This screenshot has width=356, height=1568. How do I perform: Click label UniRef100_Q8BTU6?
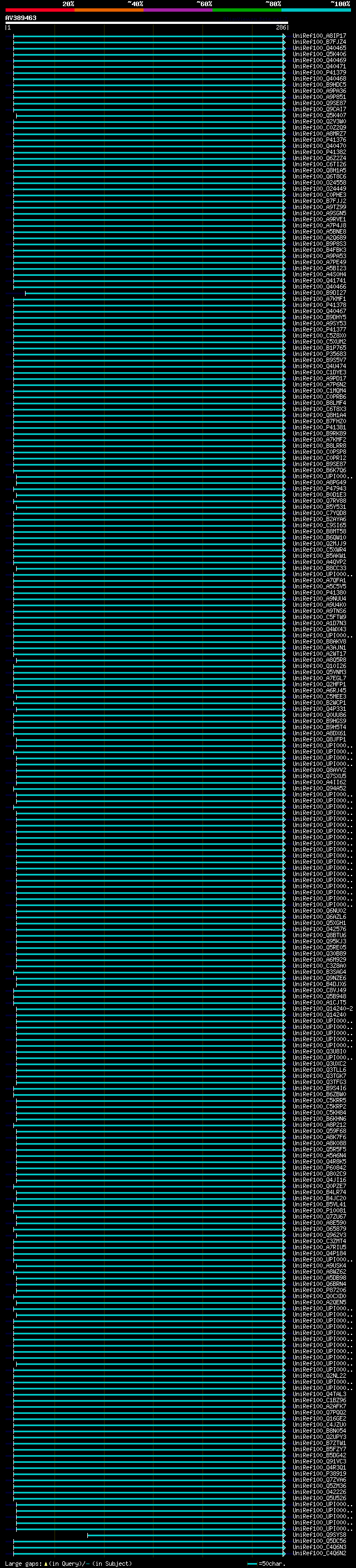319,935
